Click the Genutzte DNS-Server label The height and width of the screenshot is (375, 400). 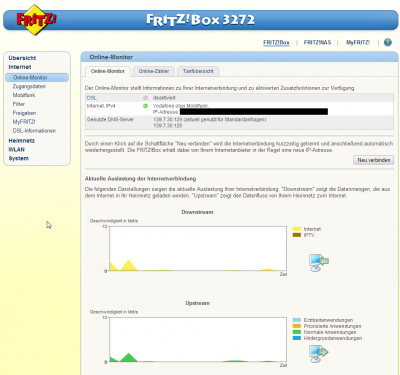[110, 119]
